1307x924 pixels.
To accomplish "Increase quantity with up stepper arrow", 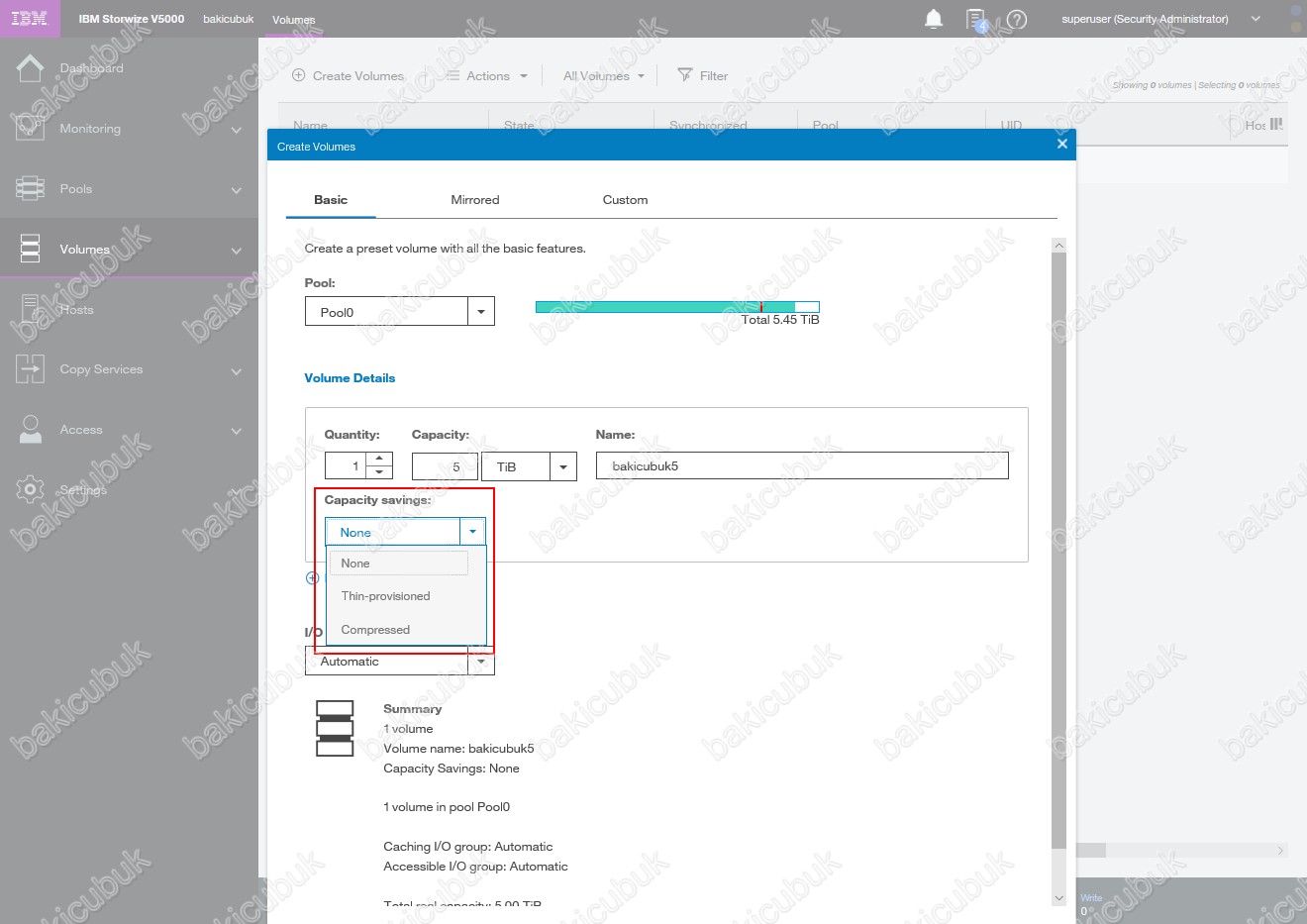I will 379,459.
